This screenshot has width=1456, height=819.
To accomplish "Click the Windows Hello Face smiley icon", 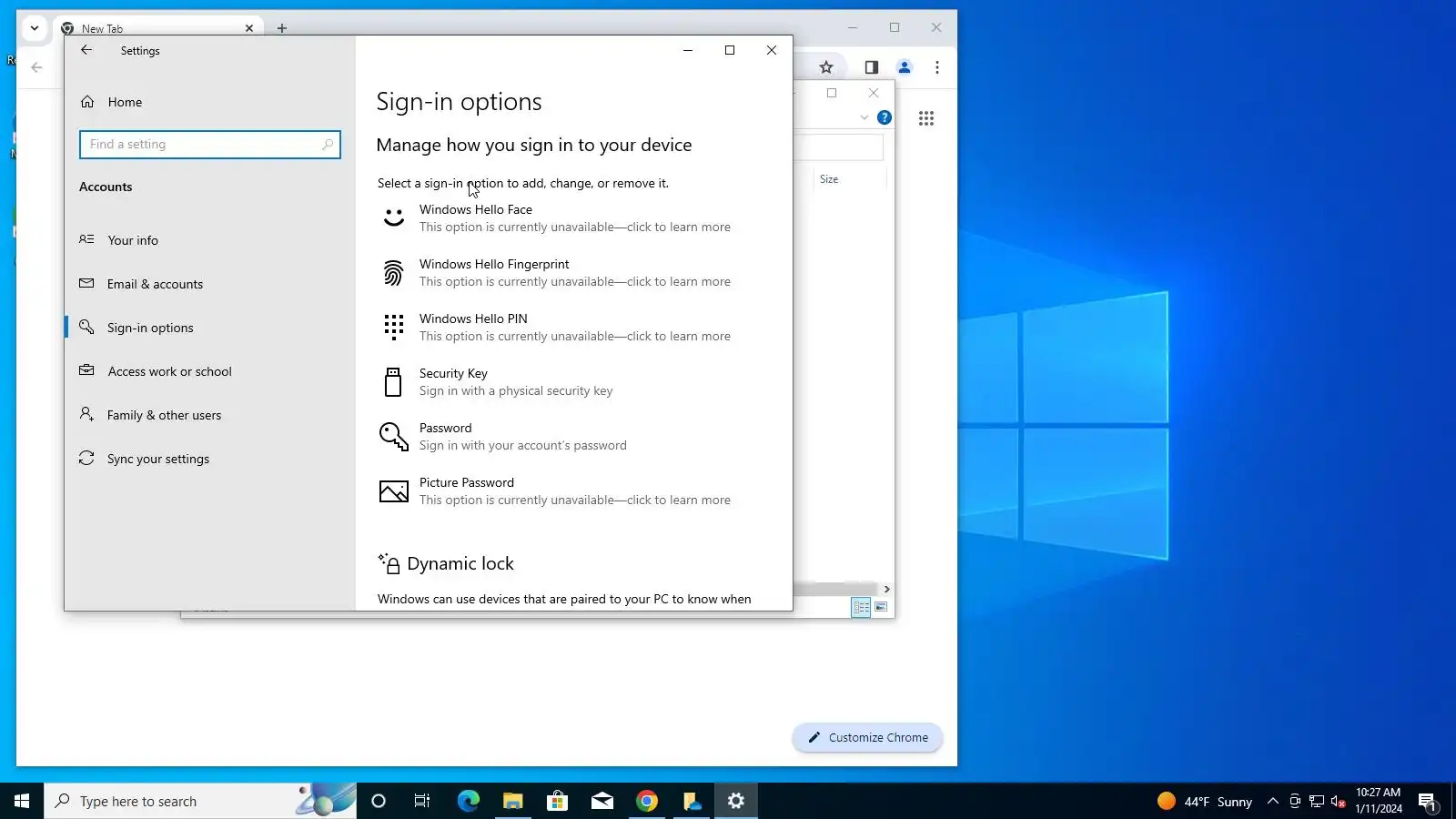I will (393, 218).
